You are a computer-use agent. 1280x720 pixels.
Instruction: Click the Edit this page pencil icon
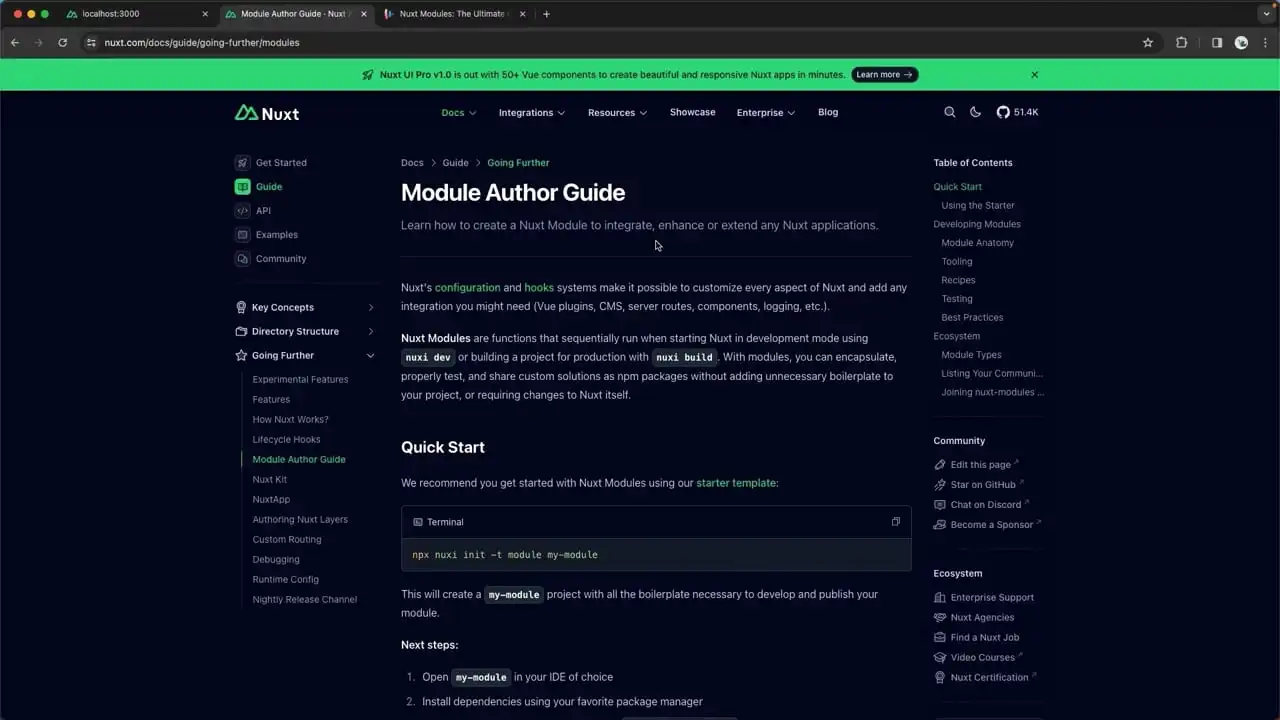[x=940, y=465]
